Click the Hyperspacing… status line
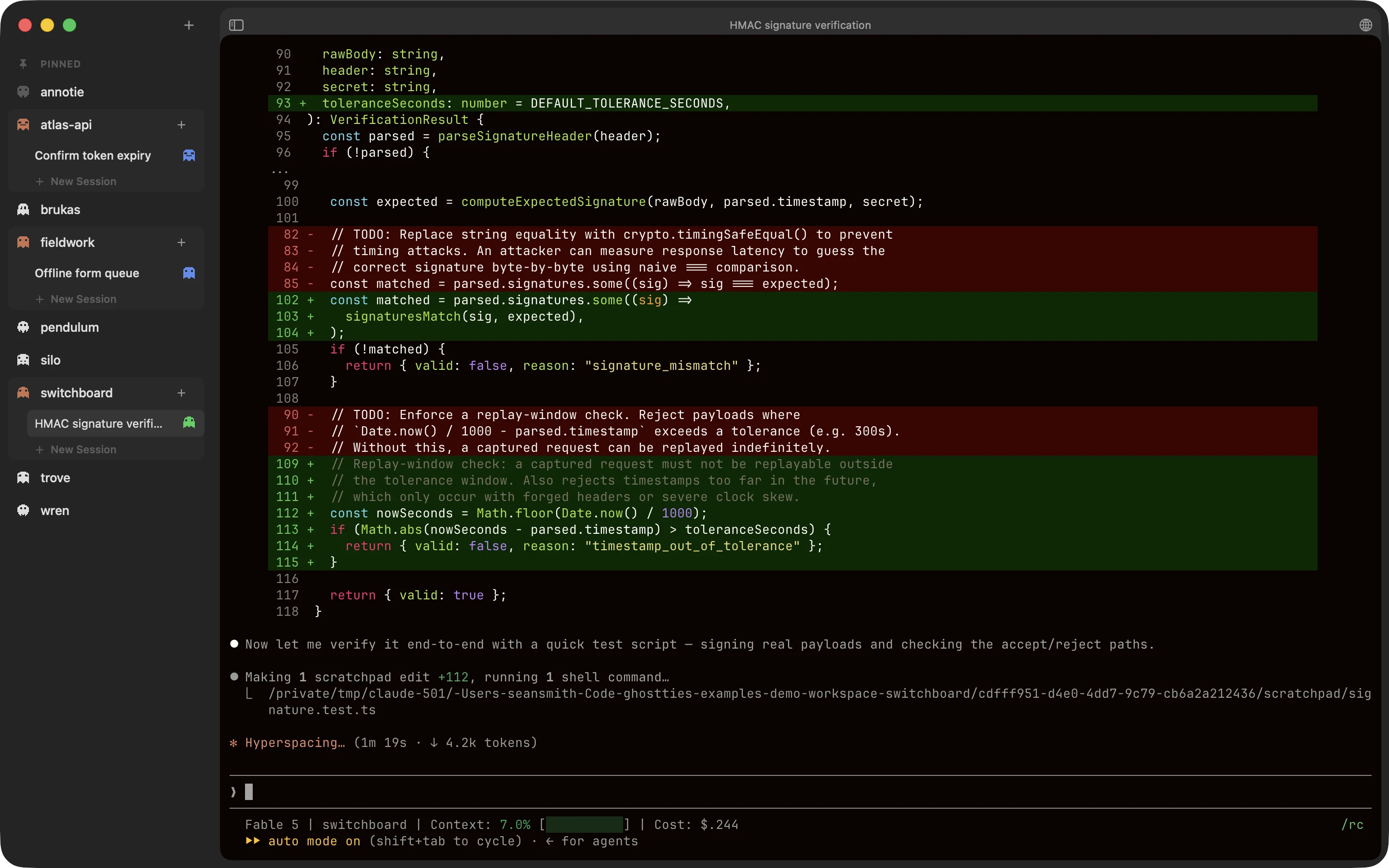The width and height of the screenshot is (1389, 868). (x=383, y=742)
